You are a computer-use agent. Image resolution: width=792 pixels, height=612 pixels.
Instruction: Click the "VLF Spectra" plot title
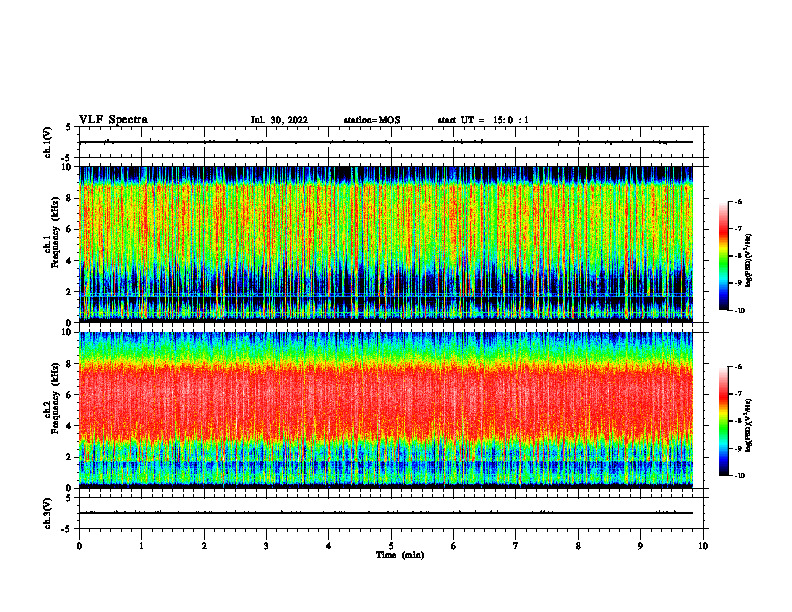113,120
